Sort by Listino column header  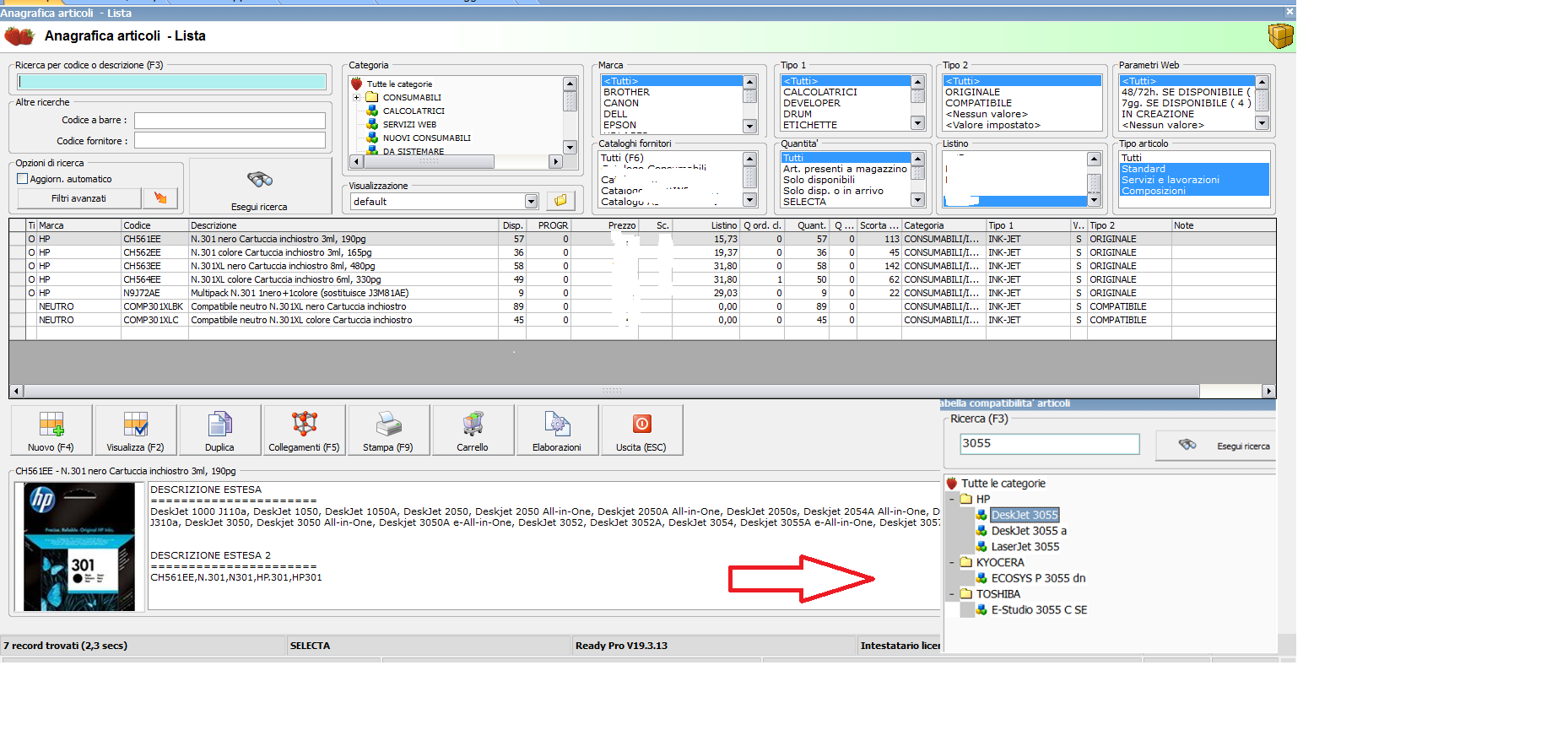706,225
